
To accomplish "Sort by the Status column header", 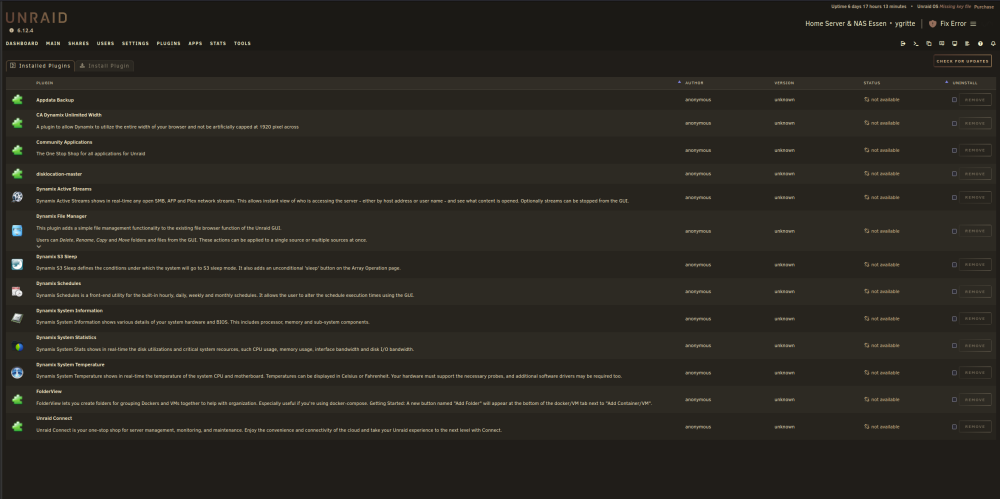I will point(872,83).
